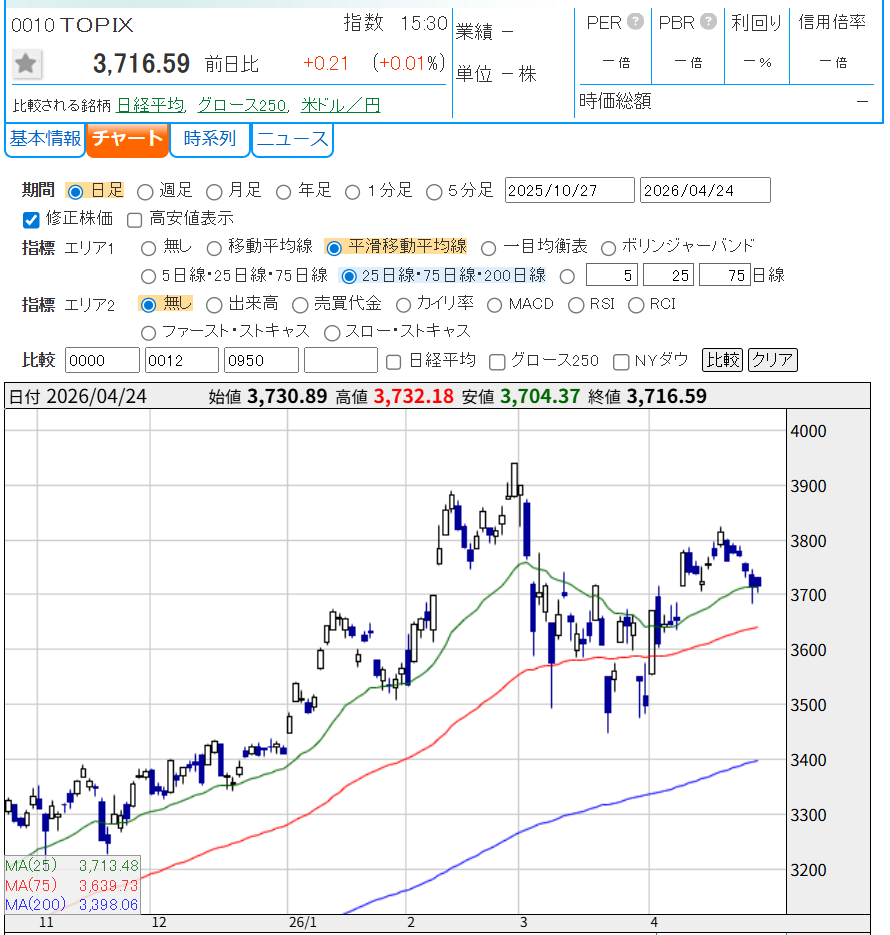
Task: Select ボリンジャーバンド indicator radio
Action: [x=608, y=248]
